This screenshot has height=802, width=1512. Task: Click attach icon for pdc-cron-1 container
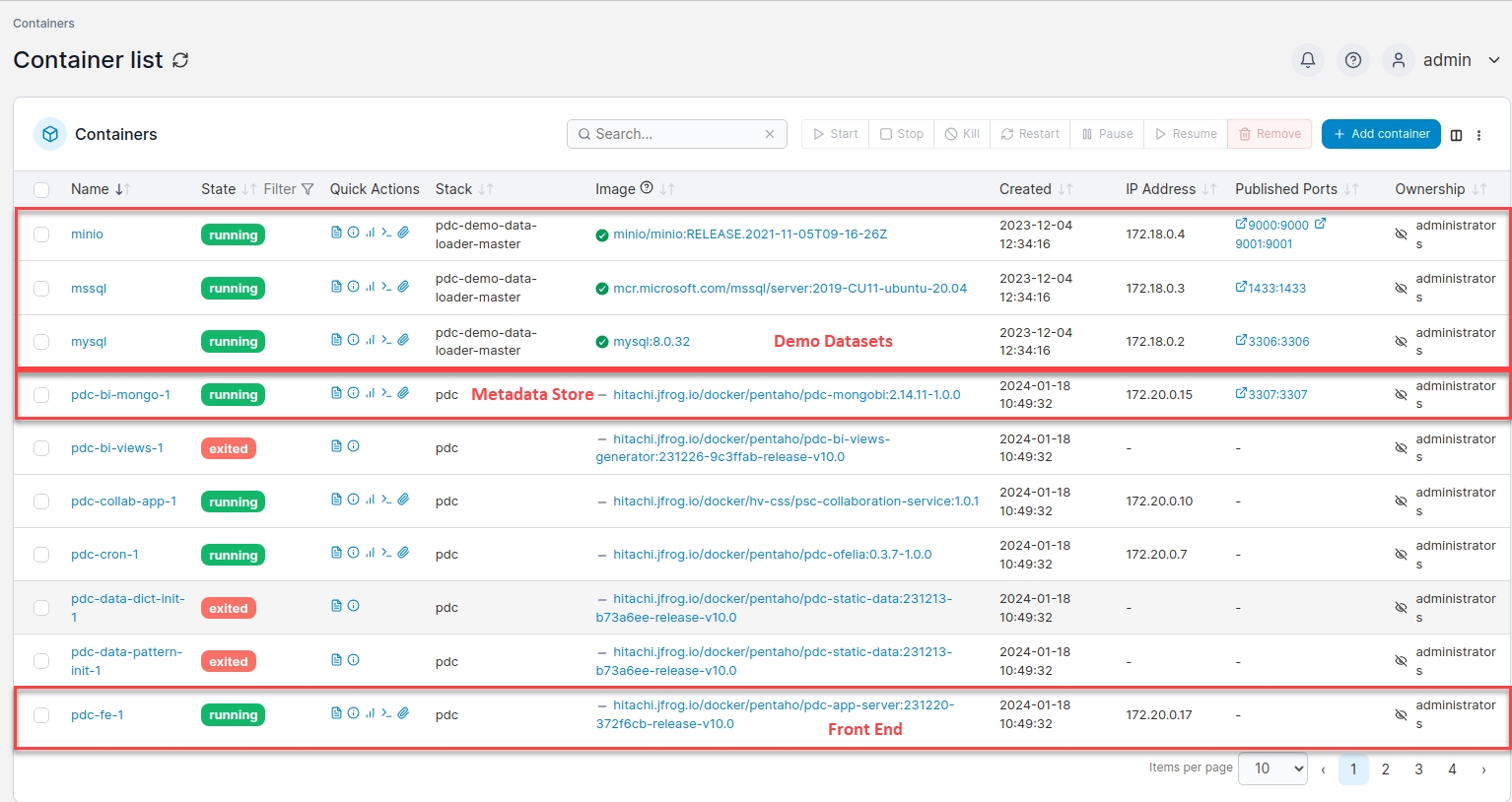tap(403, 553)
